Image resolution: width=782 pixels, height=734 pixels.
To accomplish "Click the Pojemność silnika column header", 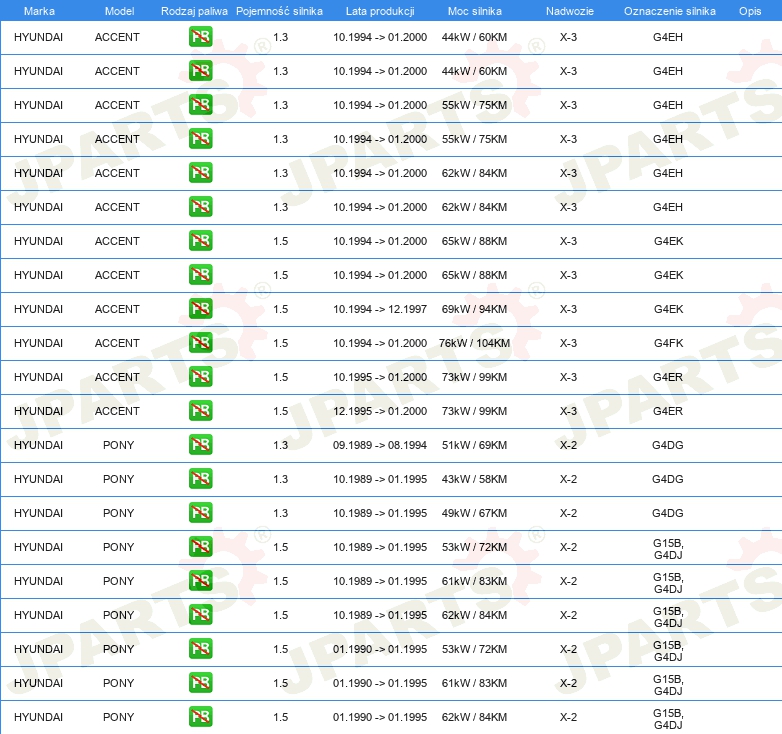I will [x=279, y=11].
